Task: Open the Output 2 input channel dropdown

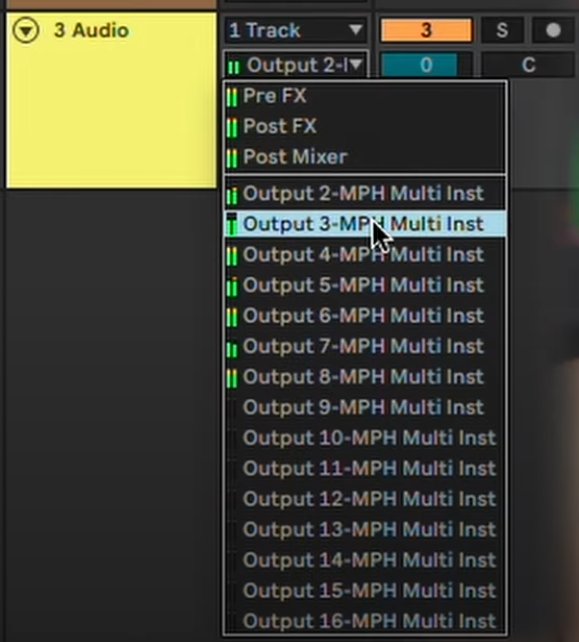Action: pyautogui.click(x=296, y=65)
